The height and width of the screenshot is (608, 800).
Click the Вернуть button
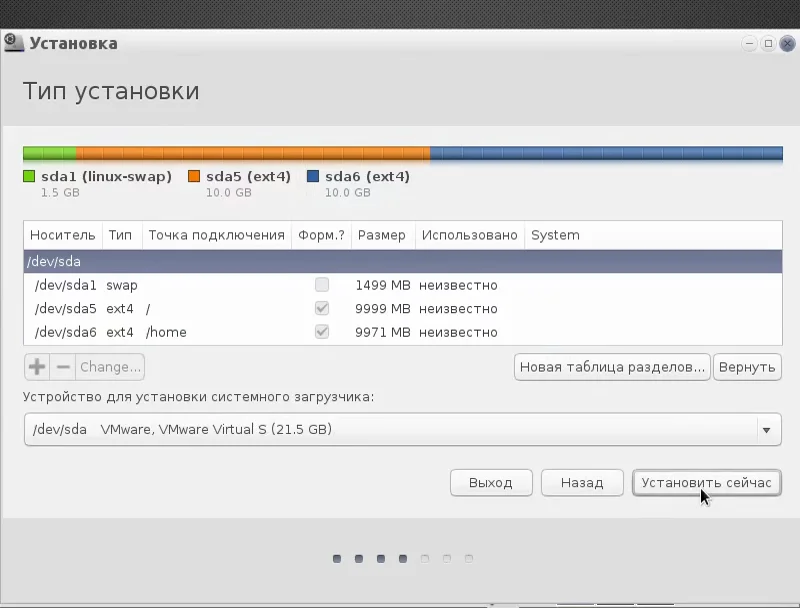(747, 367)
